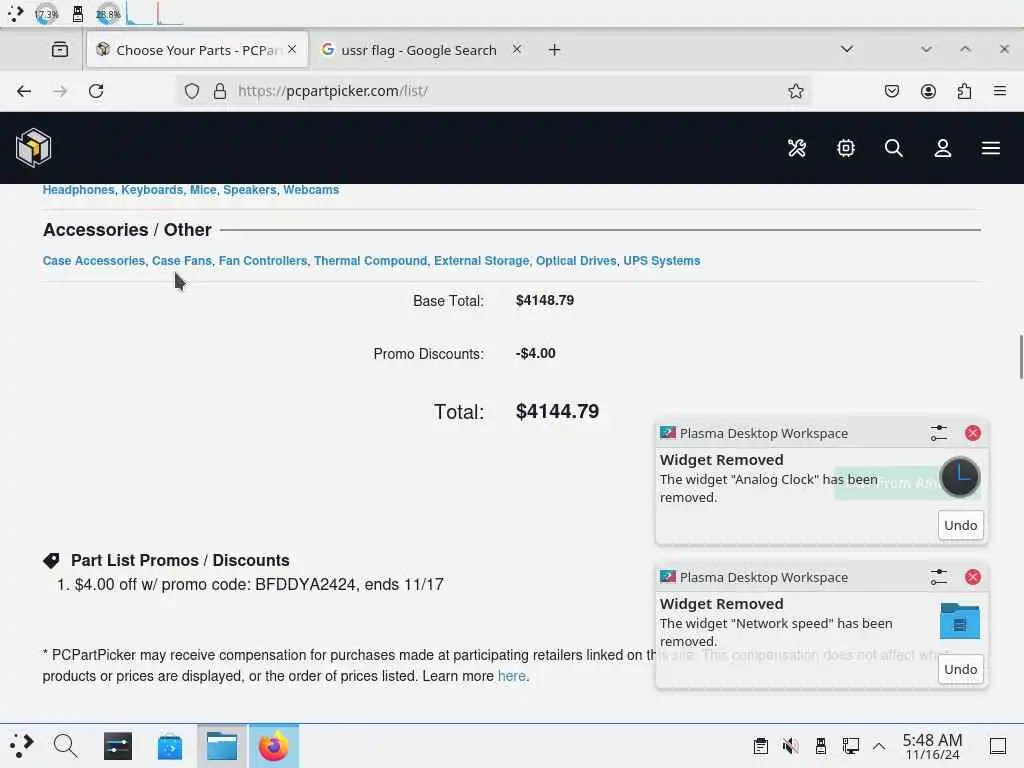Open the Keyboards link

point(152,189)
